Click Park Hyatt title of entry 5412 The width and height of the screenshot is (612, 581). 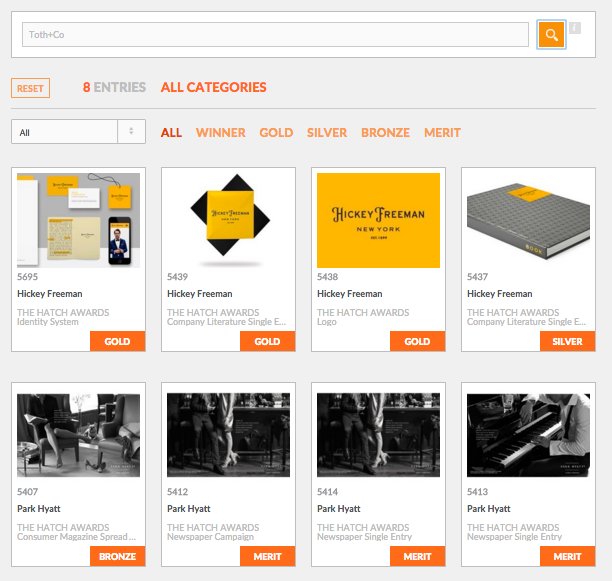coord(189,509)
